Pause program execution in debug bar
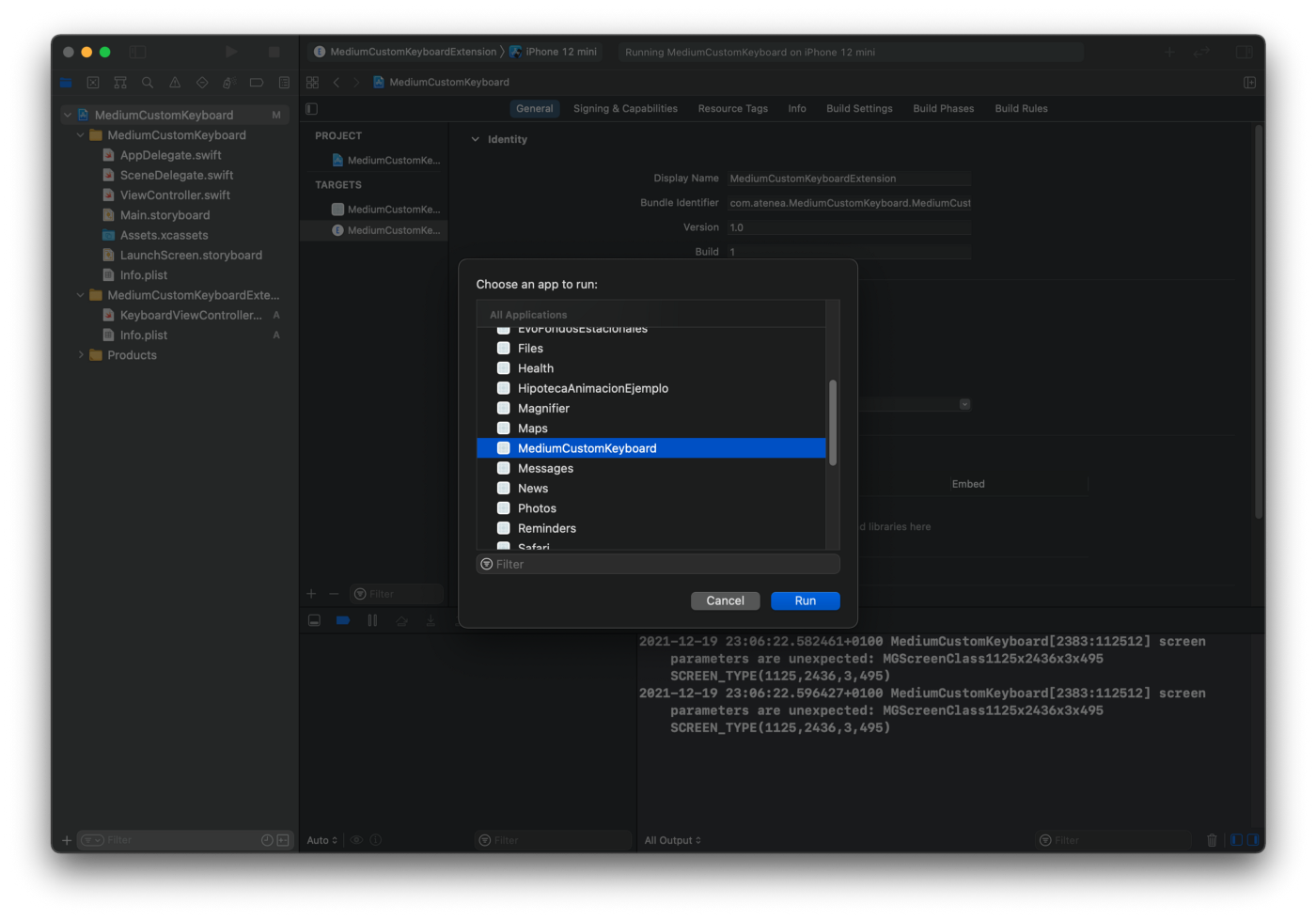This screenshot has width=1316, height=920. [372, 620]
